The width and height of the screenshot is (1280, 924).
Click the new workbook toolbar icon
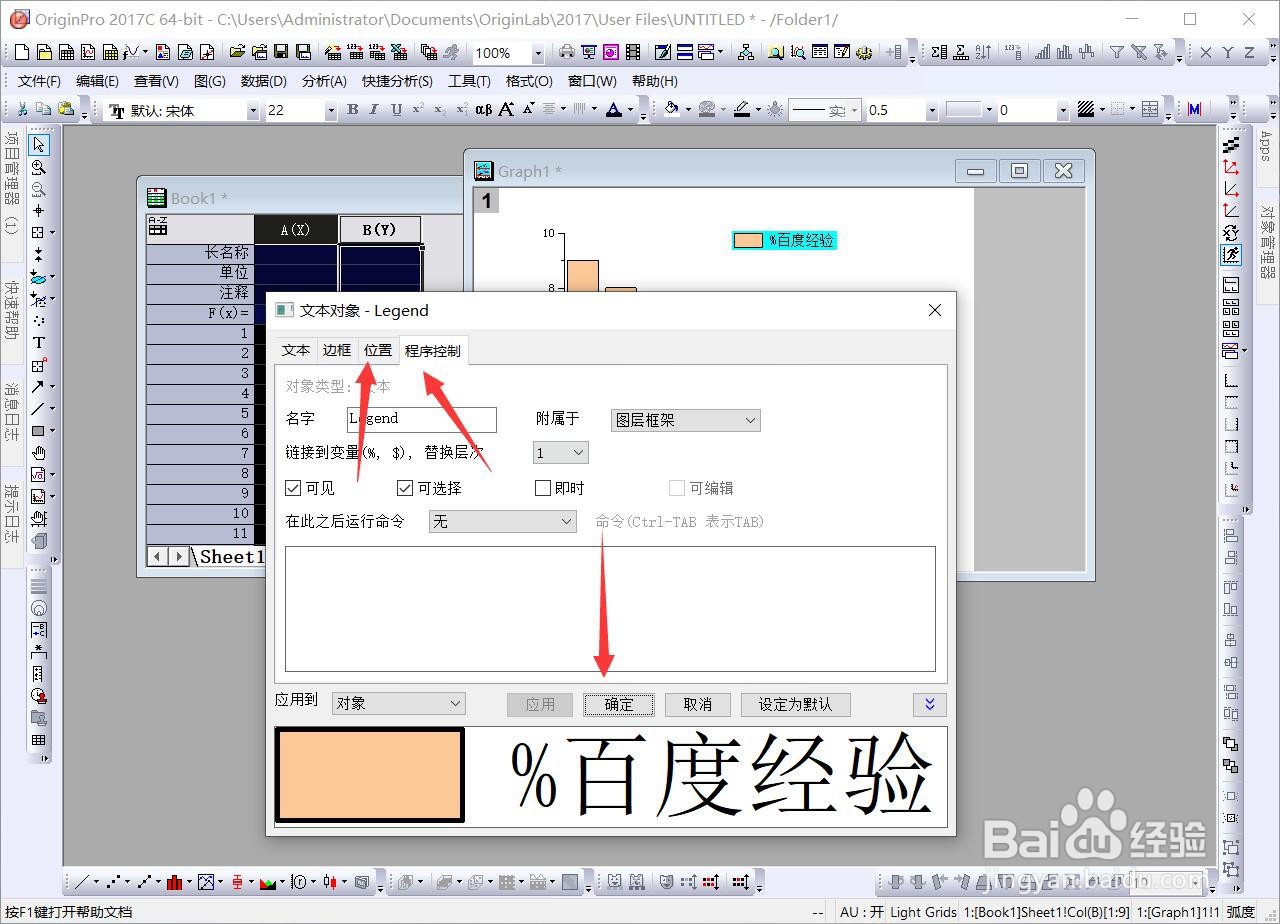point(66,53)
